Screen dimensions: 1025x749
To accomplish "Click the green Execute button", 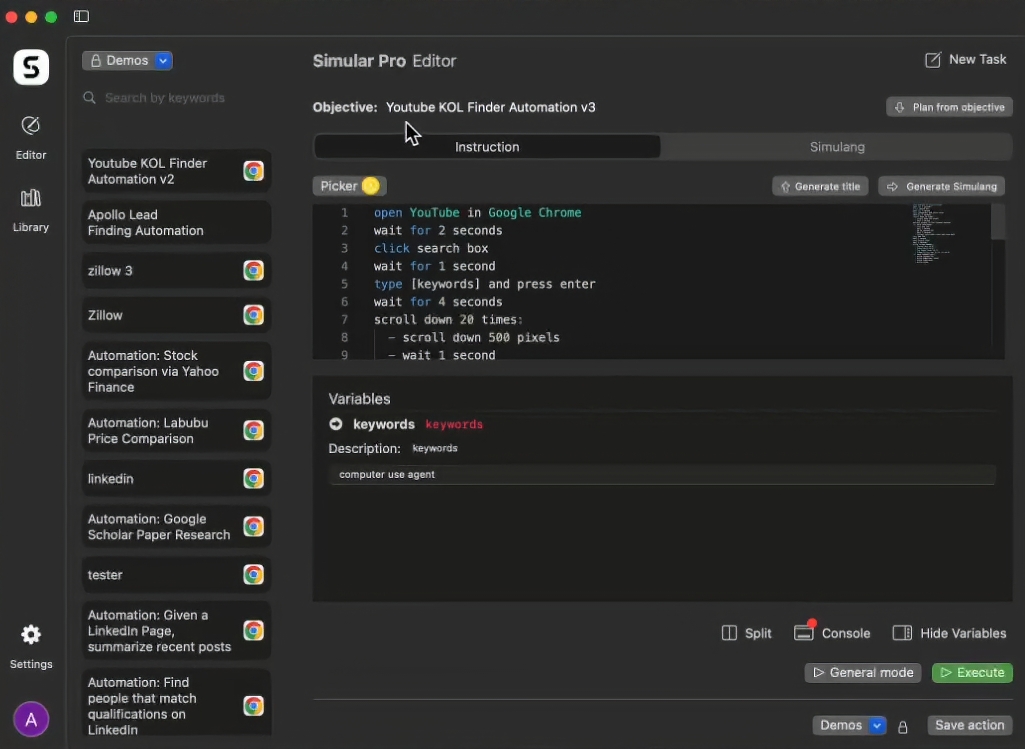I will coord(972,673).
